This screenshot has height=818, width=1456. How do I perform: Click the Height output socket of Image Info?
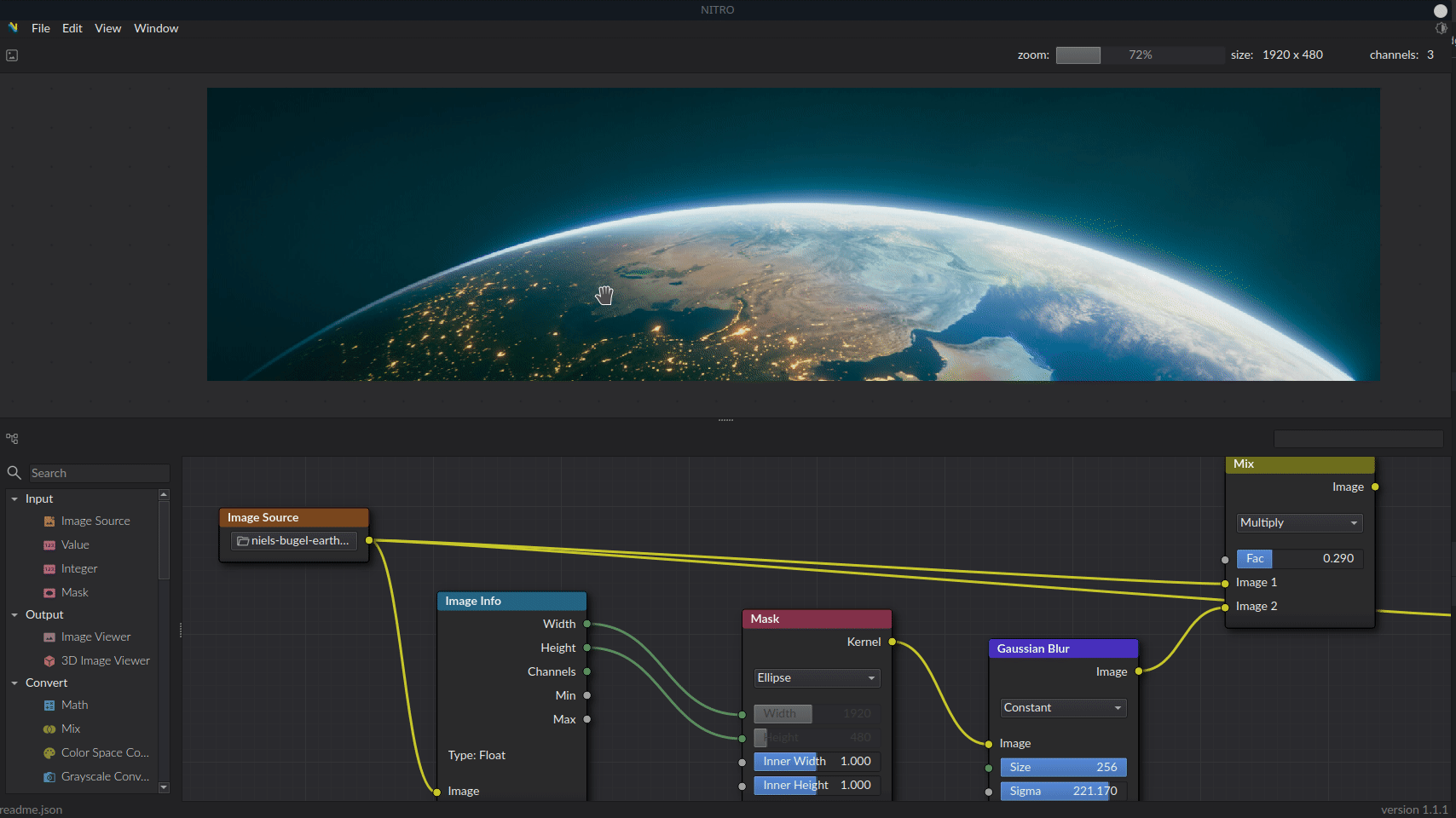587,648
